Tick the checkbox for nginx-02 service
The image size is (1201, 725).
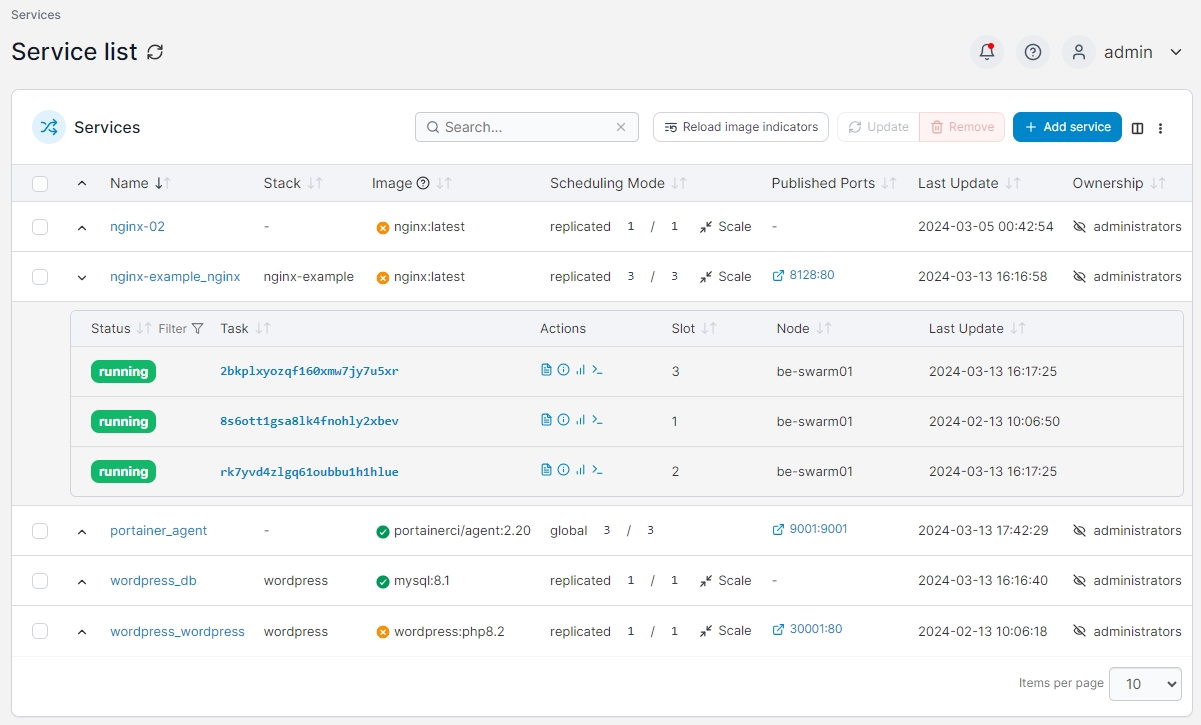click(x=40, y=227)
